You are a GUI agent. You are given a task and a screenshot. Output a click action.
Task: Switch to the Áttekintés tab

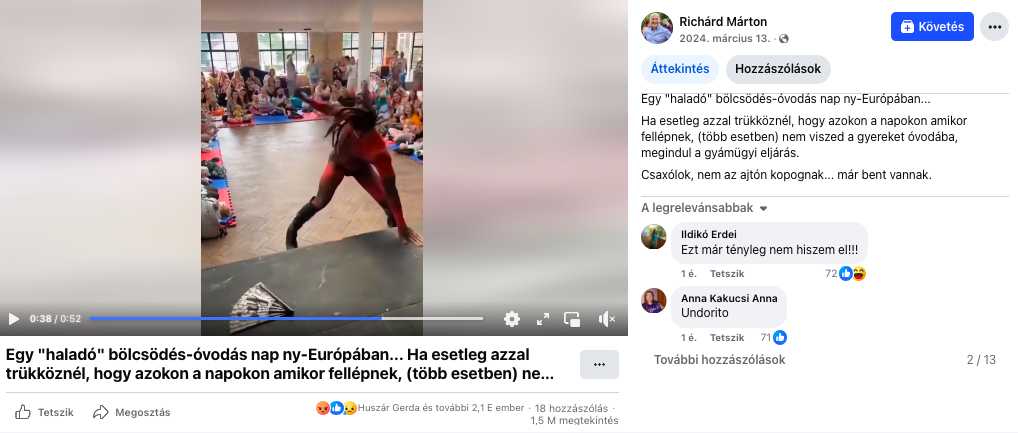coord(680,69)
